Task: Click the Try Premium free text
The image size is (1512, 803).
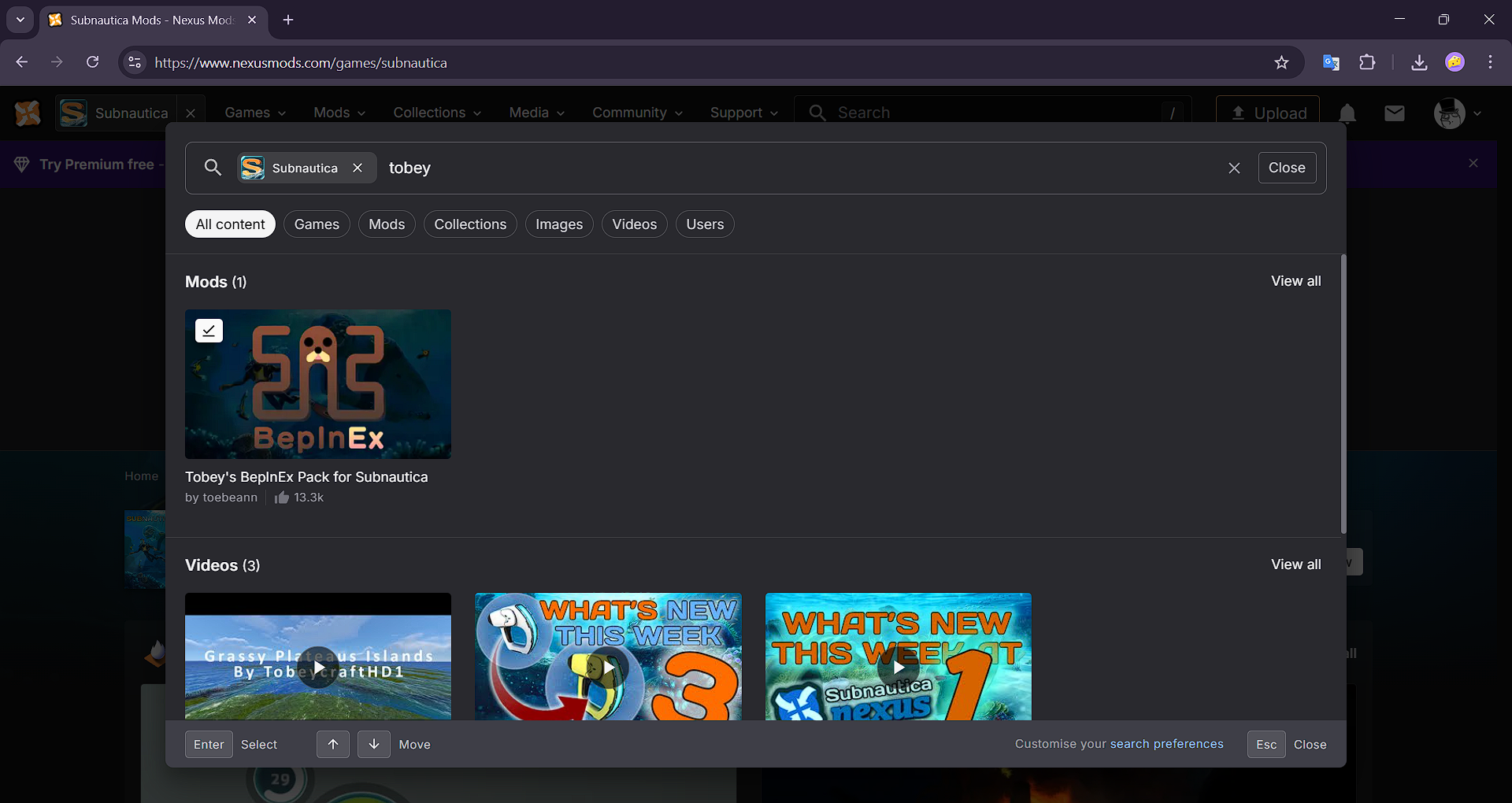Action: (97, 165)
